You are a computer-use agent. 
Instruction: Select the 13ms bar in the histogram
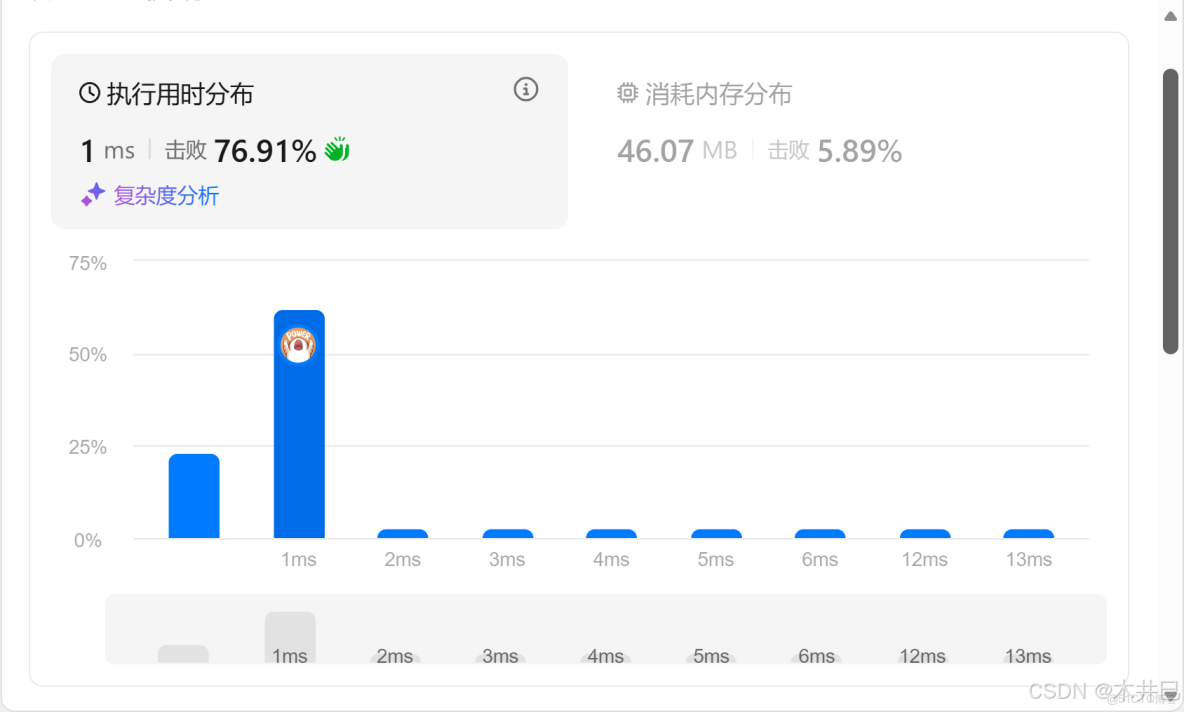click(x=1028, y=533)
